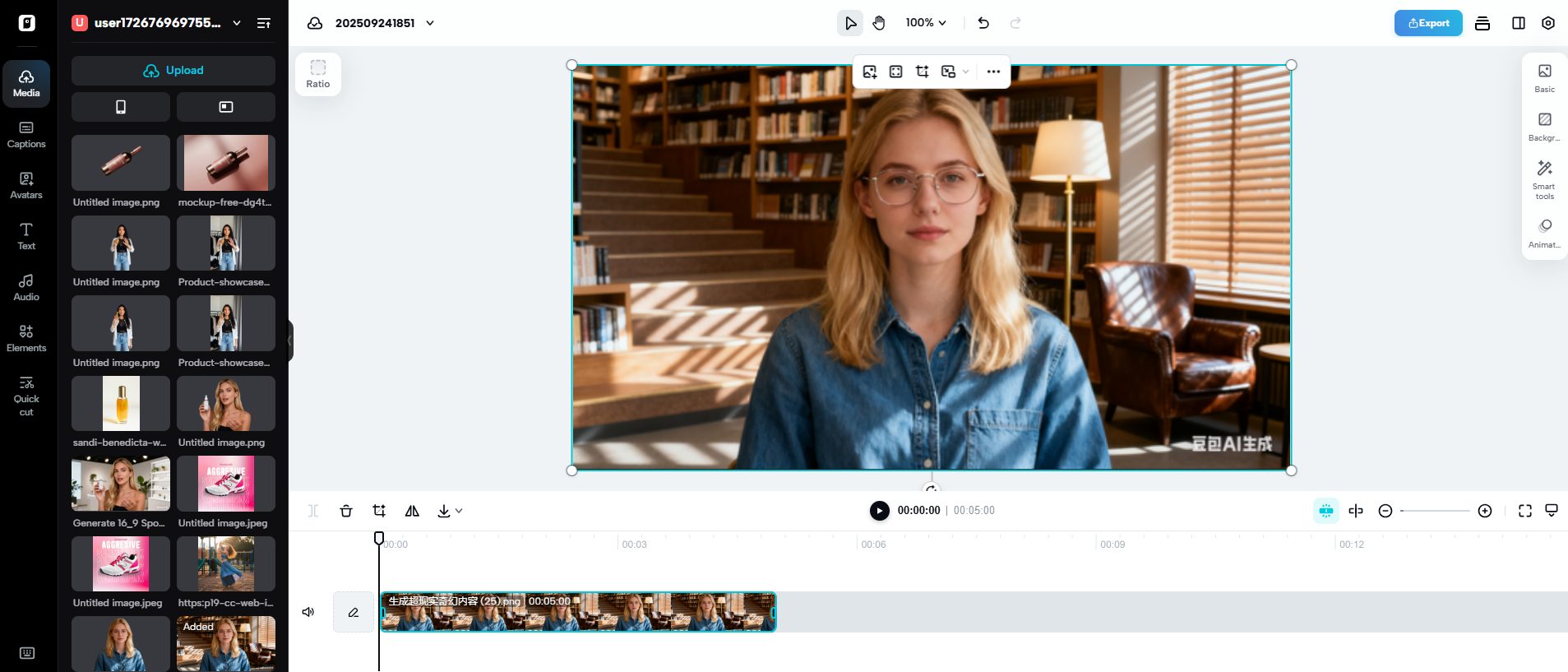This screenshot has width=1568, height=672.
Task: Click the rotate handle below the canvas image
Action: [932, 488]
